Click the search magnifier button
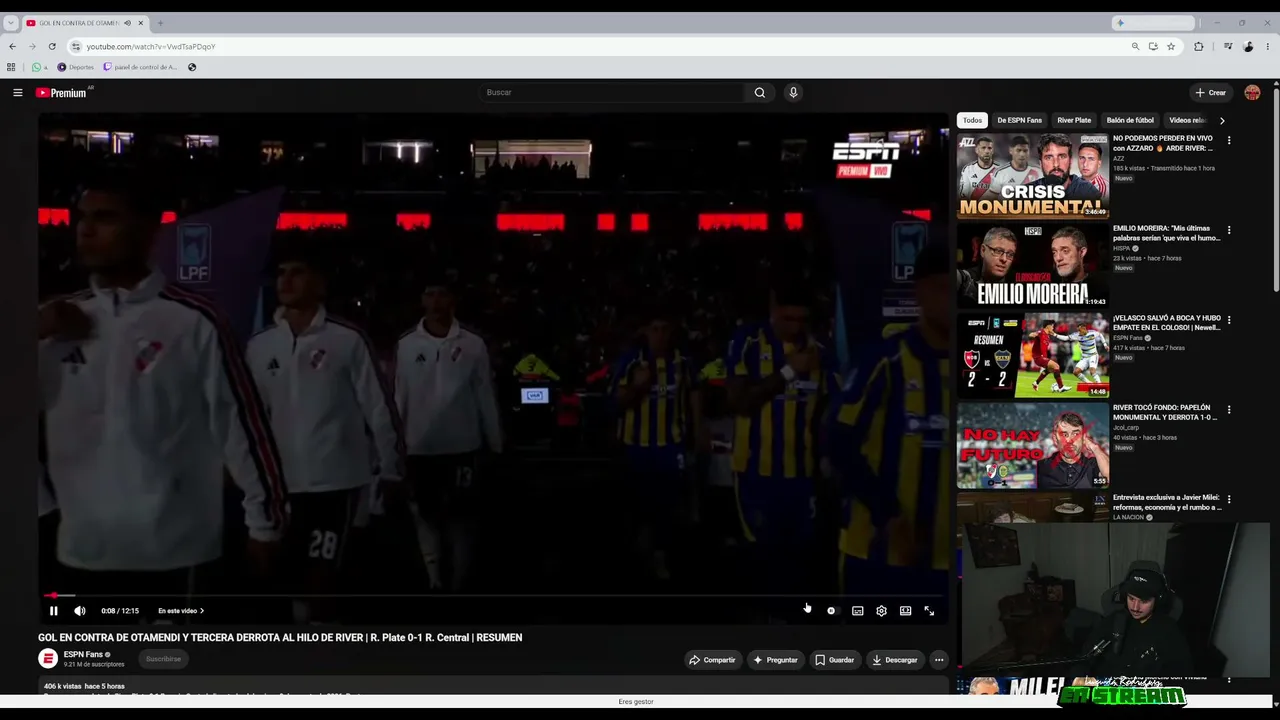The height and width of the screenshot is (720, 1280). 760,92
